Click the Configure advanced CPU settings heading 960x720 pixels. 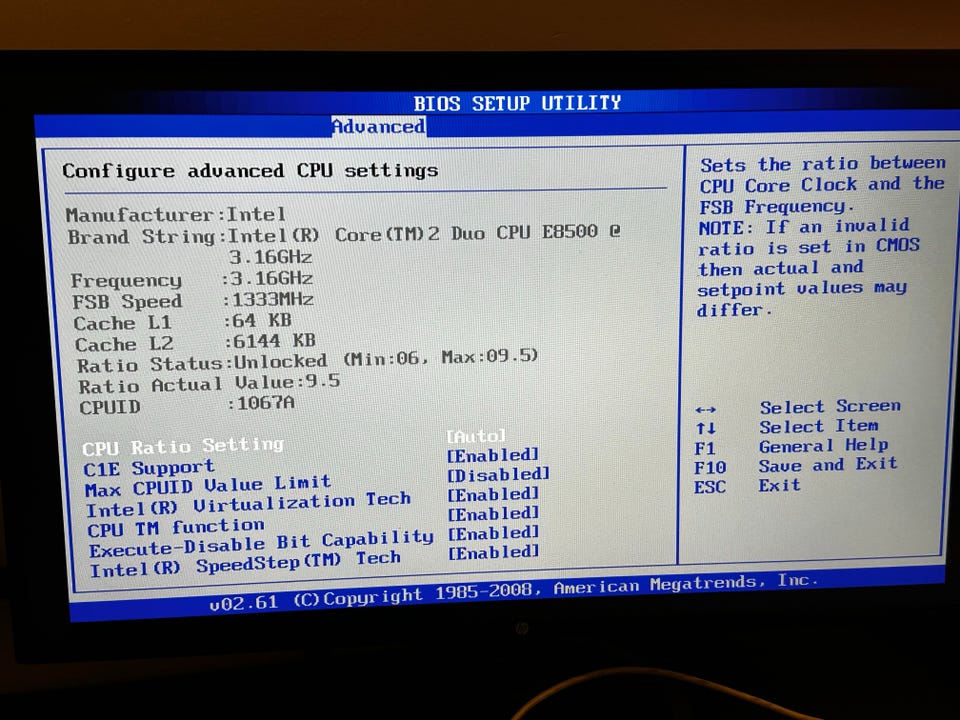[x=250, y=170]
